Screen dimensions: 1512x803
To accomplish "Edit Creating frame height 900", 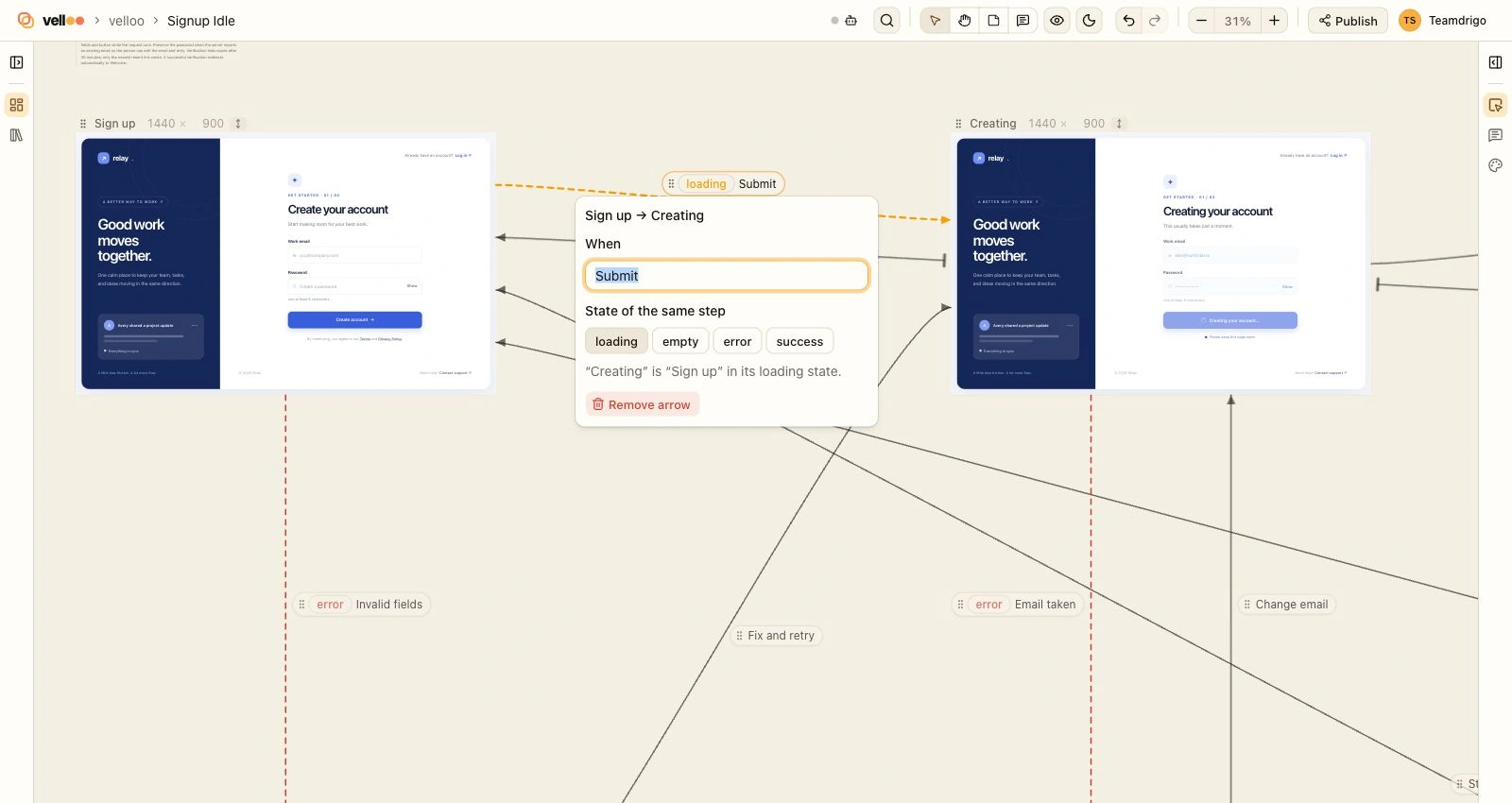I will click(1093, 124).
